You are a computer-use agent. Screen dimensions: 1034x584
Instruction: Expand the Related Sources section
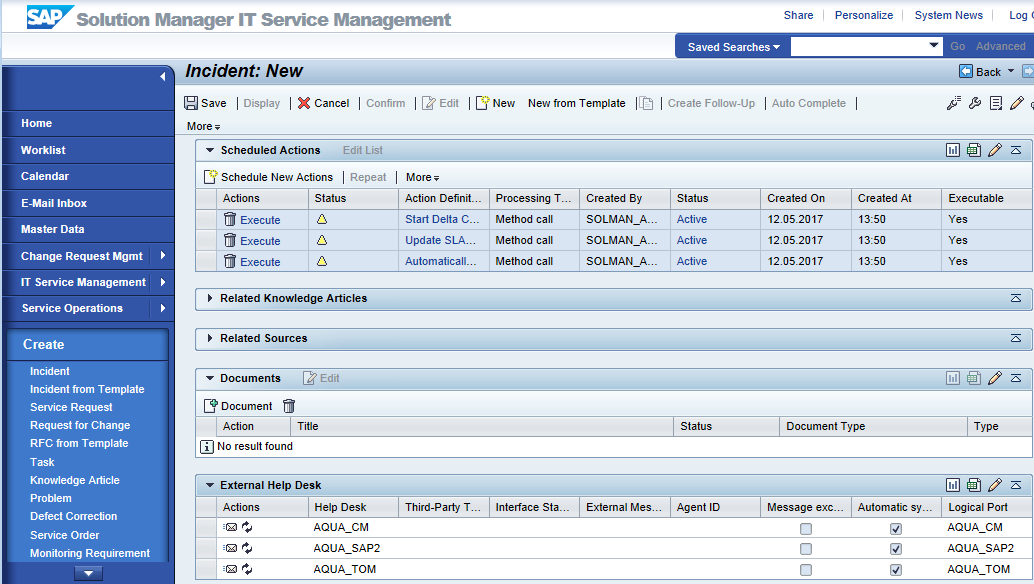(210, 338)
